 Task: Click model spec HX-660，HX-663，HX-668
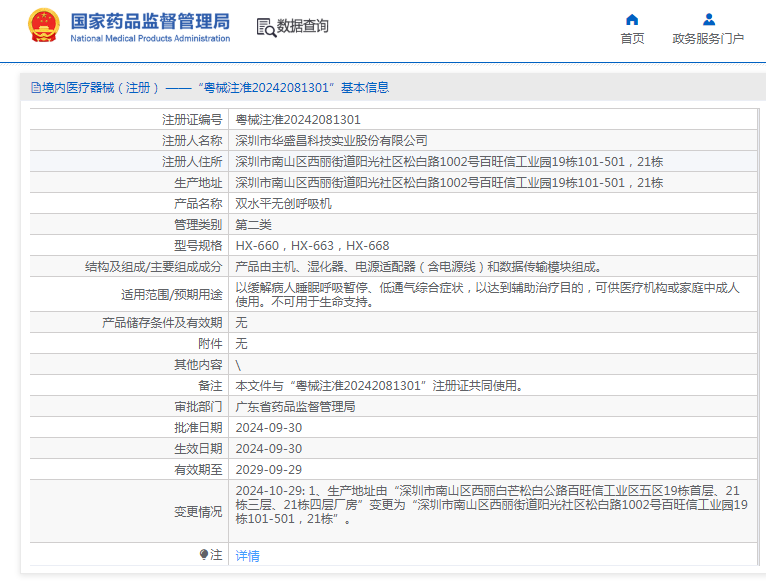click(x=312, y=246)
